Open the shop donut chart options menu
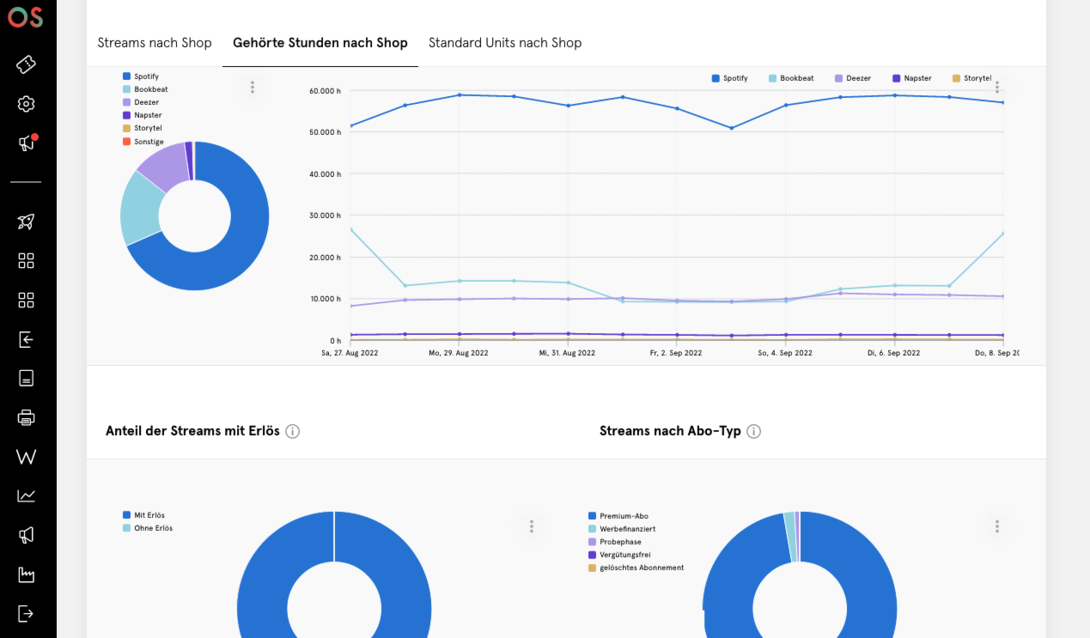 coord(252,87)
